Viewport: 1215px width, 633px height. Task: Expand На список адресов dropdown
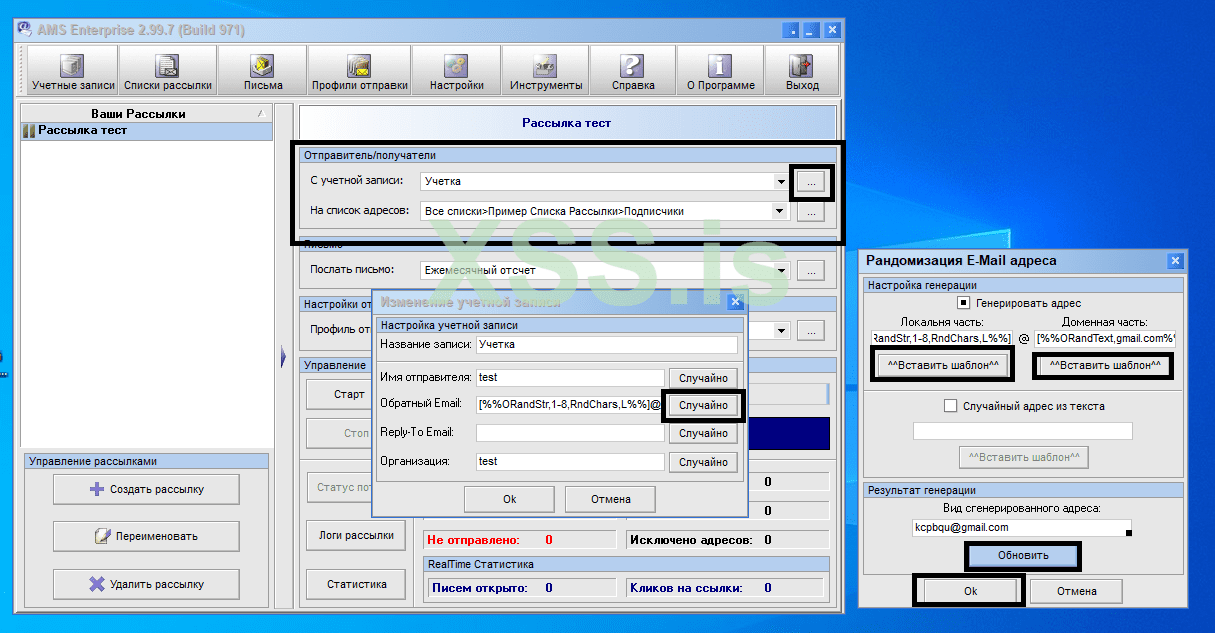point(779,211)
